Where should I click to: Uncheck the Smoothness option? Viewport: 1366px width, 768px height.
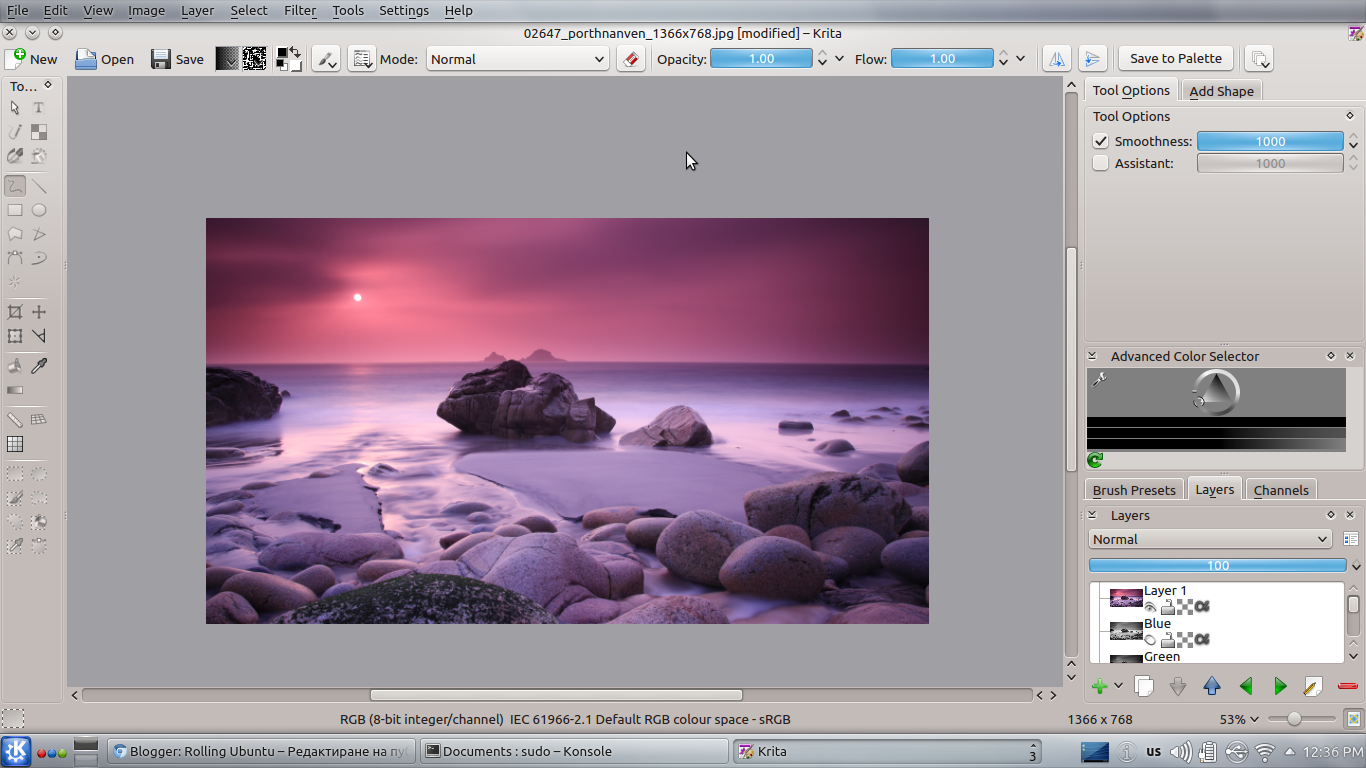point(1100,141)
